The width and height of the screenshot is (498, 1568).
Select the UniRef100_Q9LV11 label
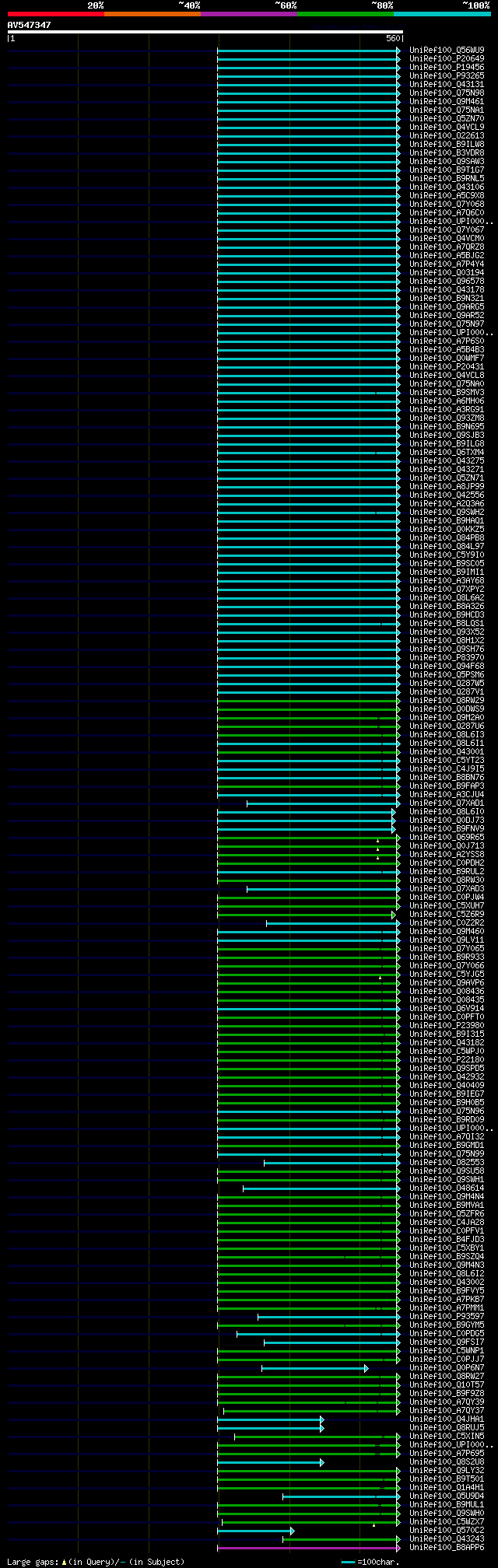[447, 940]
